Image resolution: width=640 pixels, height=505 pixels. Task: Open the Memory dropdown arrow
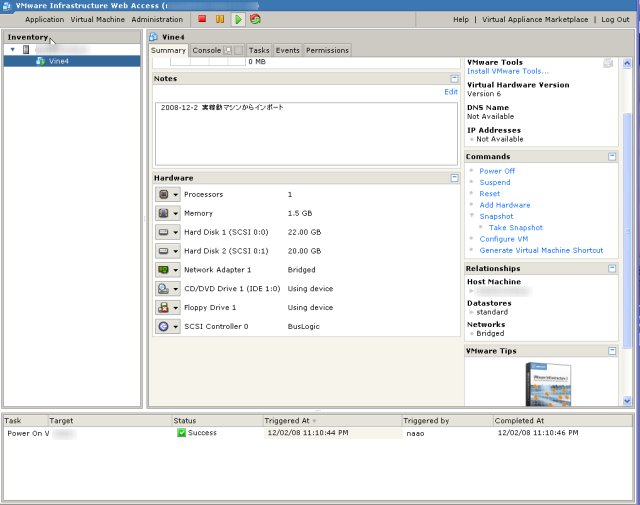click(x=176, y=214)
